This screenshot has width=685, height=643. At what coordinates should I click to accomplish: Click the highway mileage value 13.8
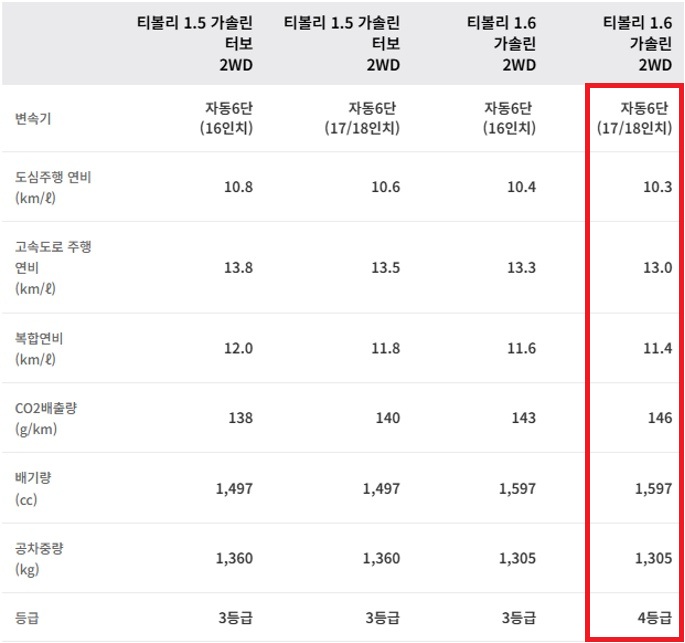(x=239, y=268)
